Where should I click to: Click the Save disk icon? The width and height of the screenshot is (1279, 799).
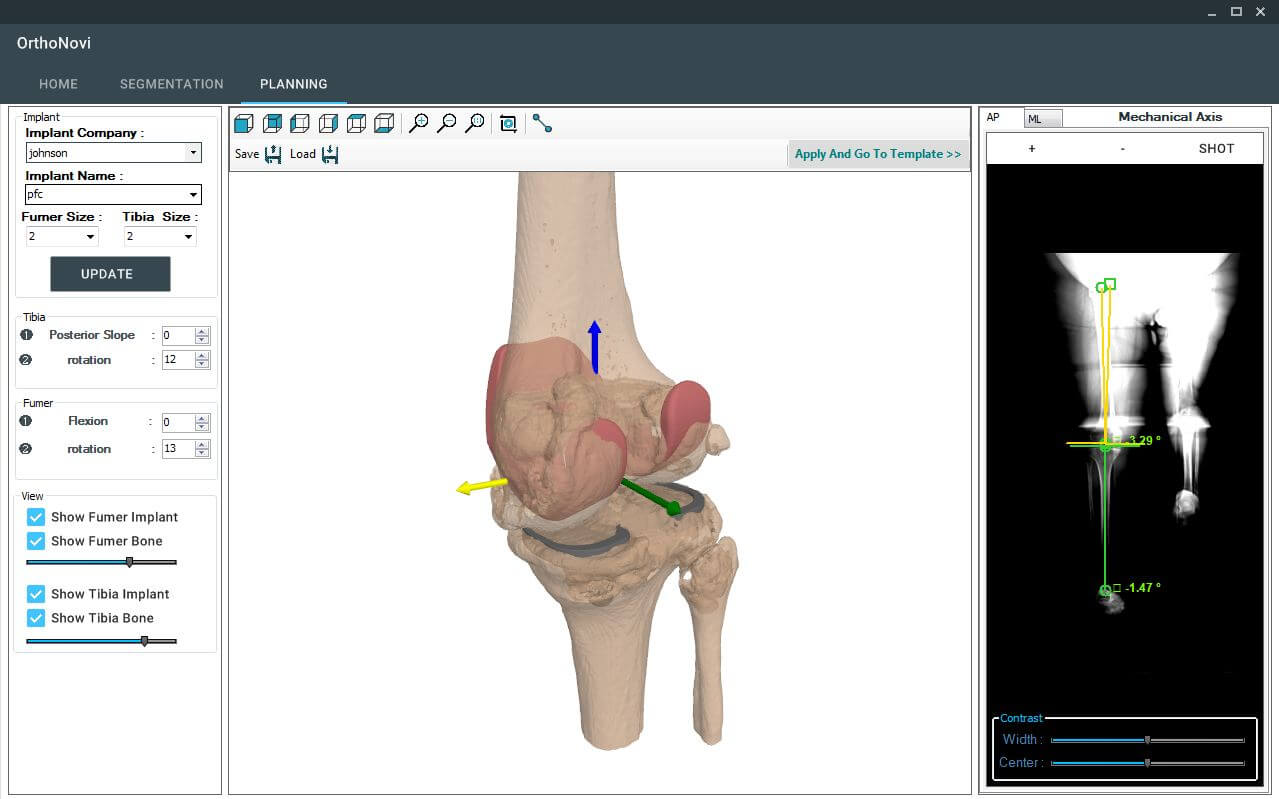click(x=273, y=154)
